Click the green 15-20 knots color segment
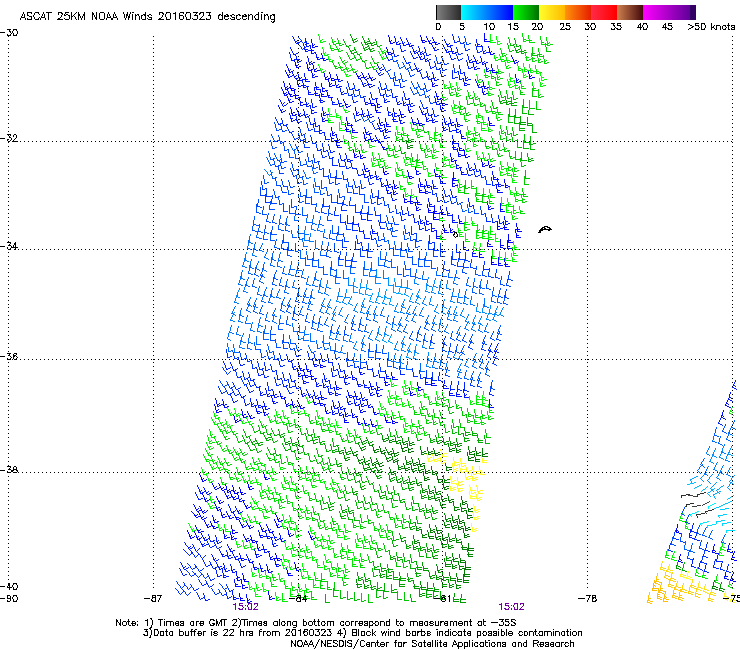The width and height of the screenshot is (740, 650). 526,12
